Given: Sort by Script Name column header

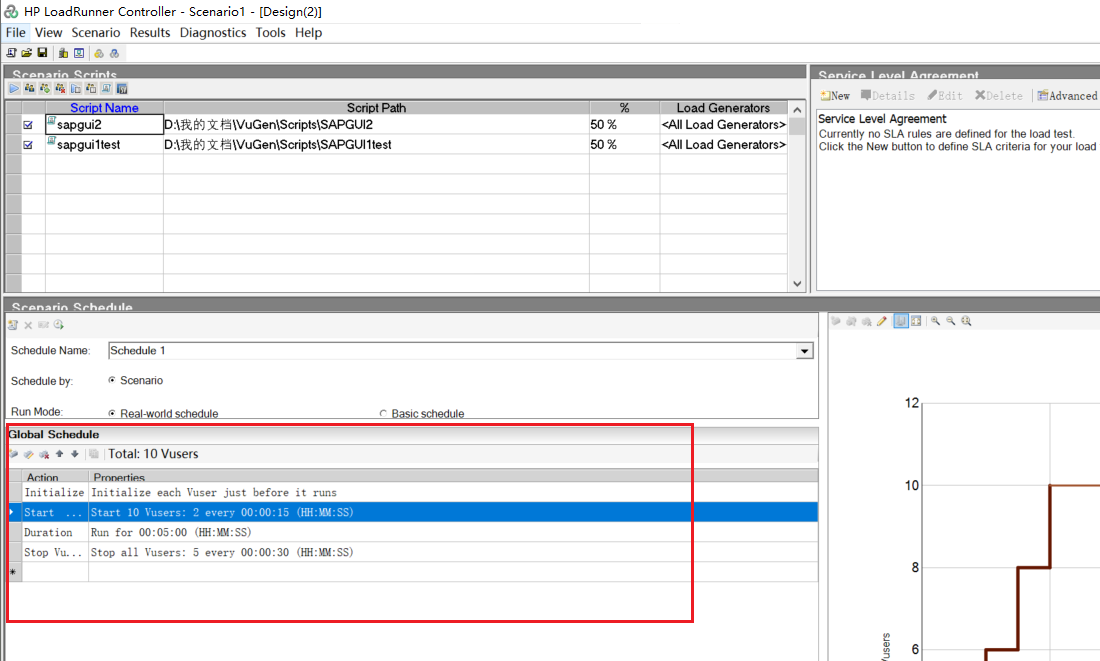Looking at the screenshot, I should click(104, 107).
